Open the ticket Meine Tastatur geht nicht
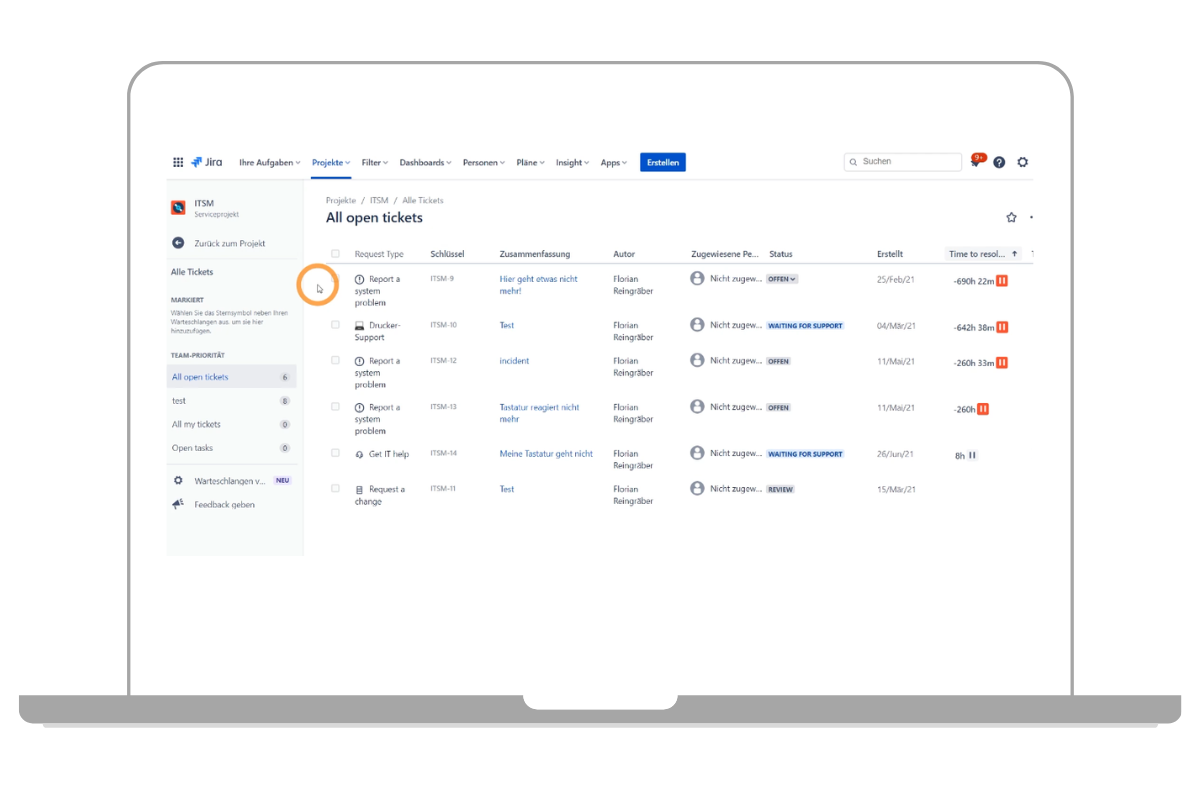Screen dimensions: 1200x790 pos(546,454)
